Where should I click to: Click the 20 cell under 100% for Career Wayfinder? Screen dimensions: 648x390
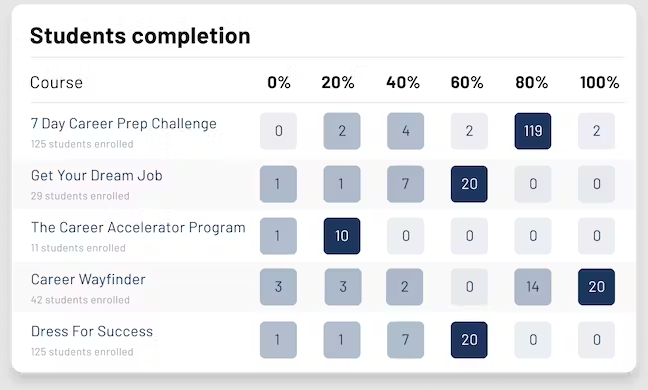point(596,287)
